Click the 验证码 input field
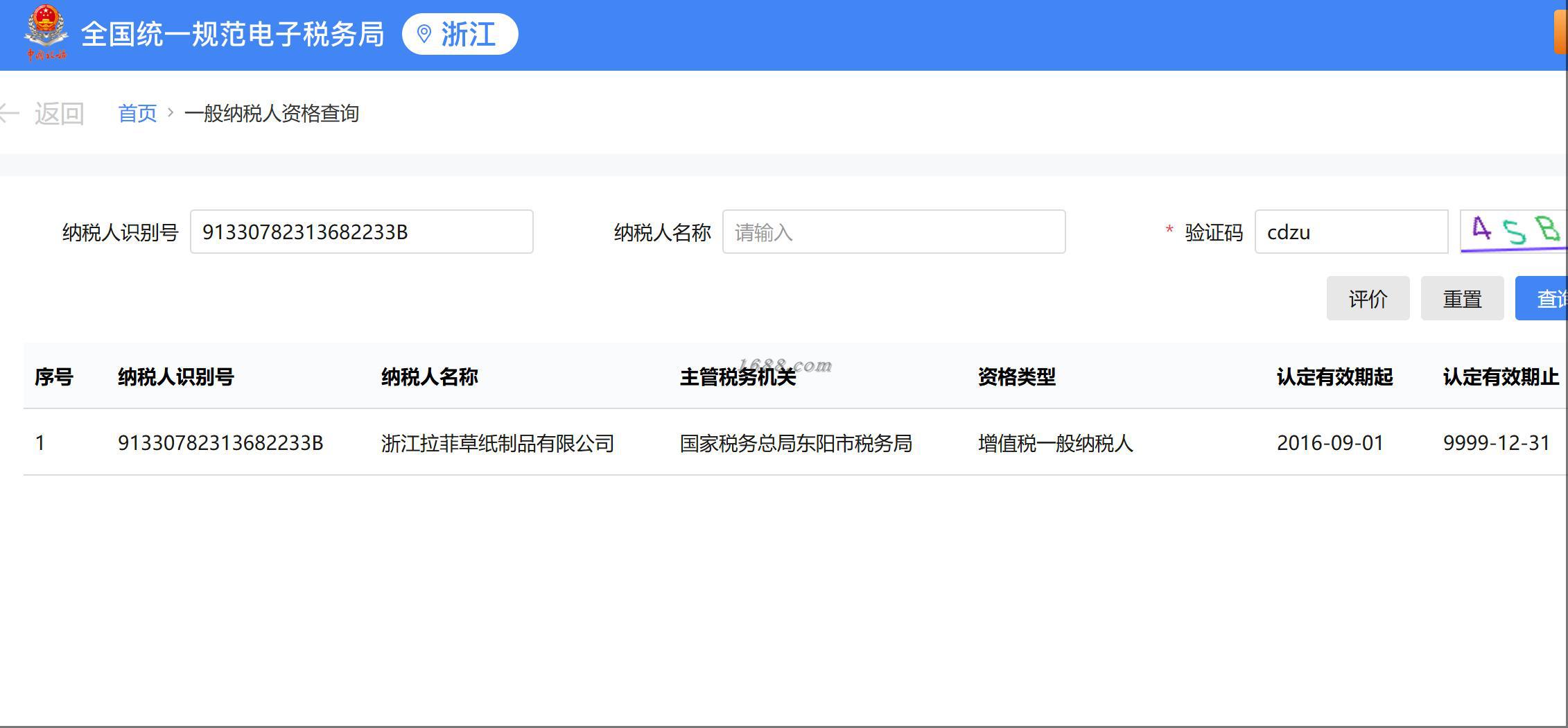This screenshot has height=728, width=1568. pos(1351,232)
